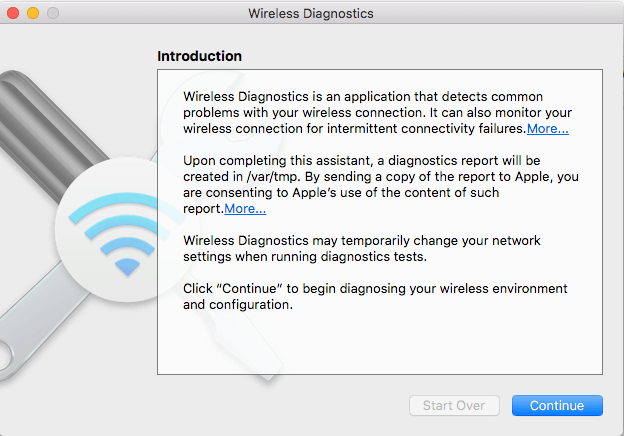
Task: Click the blue Wi-Fi signal icon
Action: point(119,234)
